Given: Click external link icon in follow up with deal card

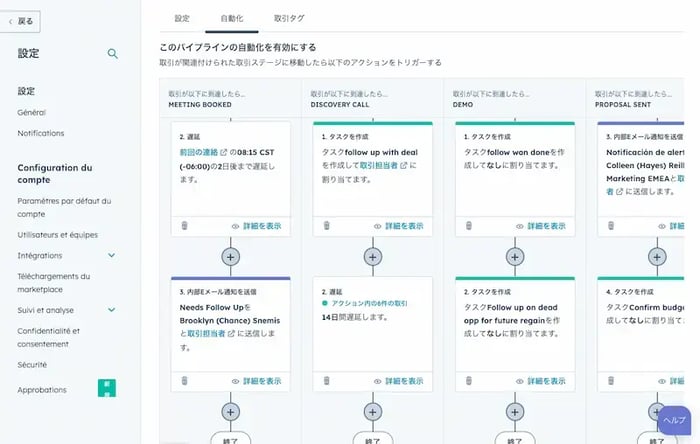Looking at the screenshot, I should 404,166.
